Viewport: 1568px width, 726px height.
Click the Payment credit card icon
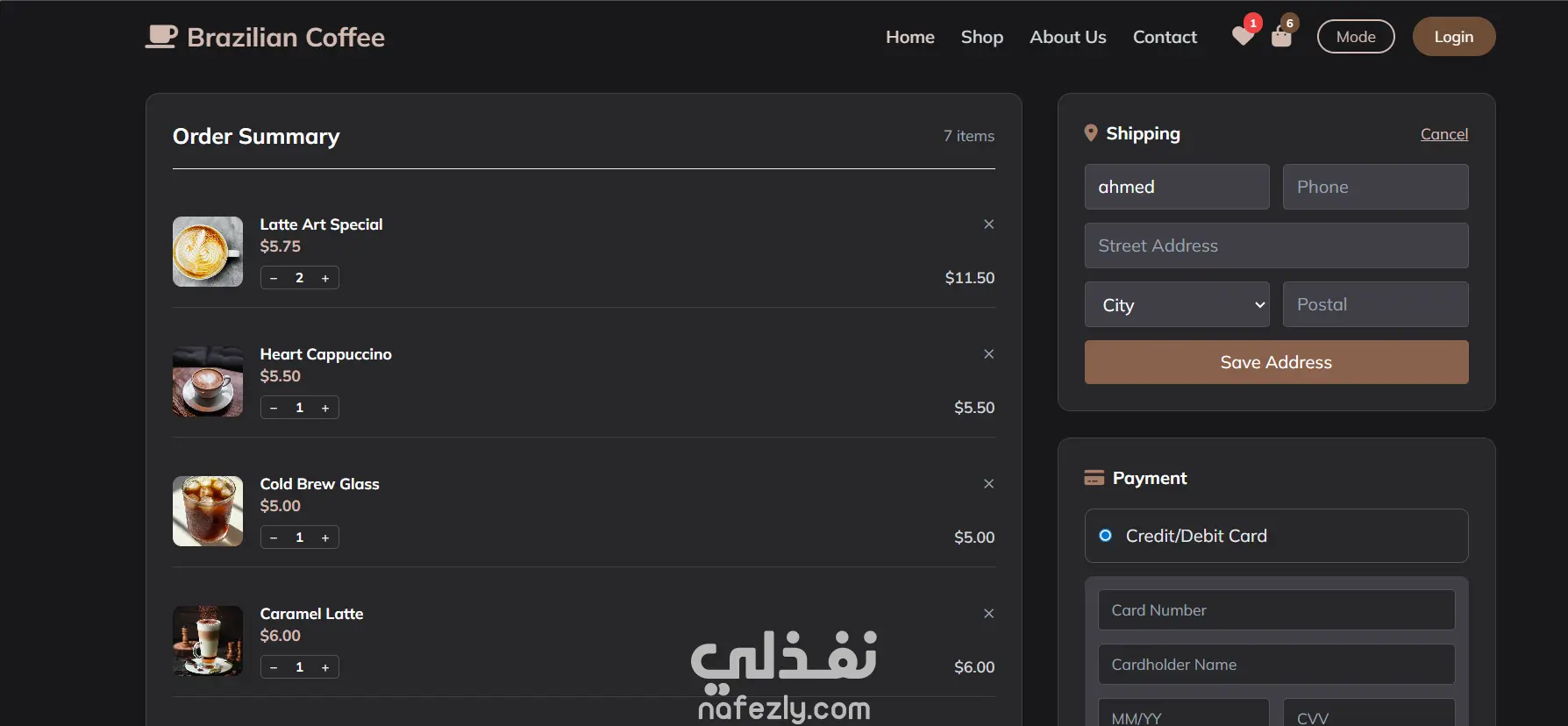(x=1094, y=478)
